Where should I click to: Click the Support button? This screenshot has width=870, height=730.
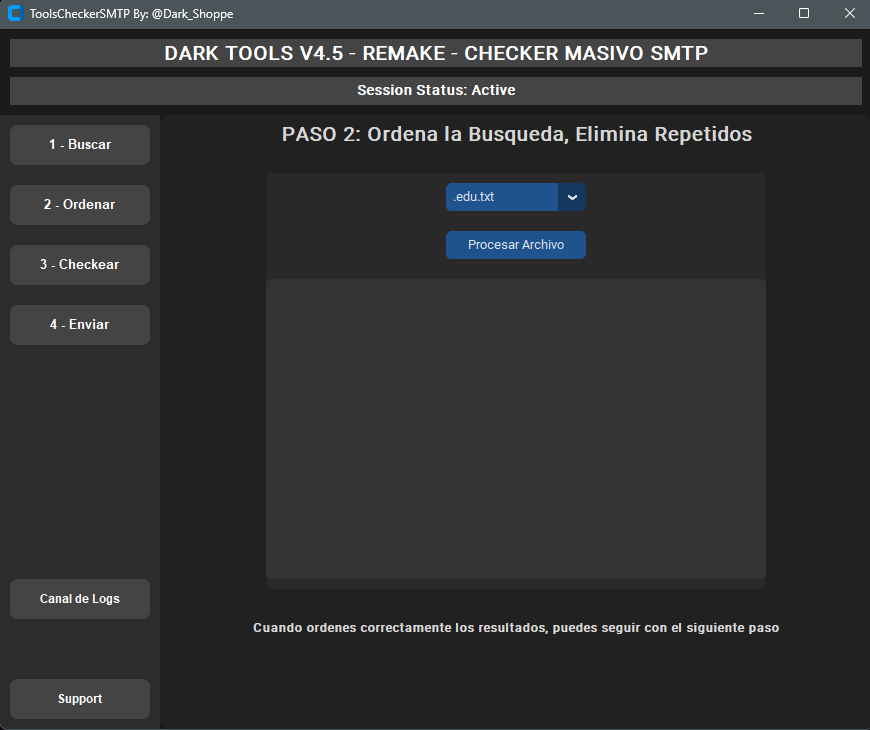(x=79, y=698)
